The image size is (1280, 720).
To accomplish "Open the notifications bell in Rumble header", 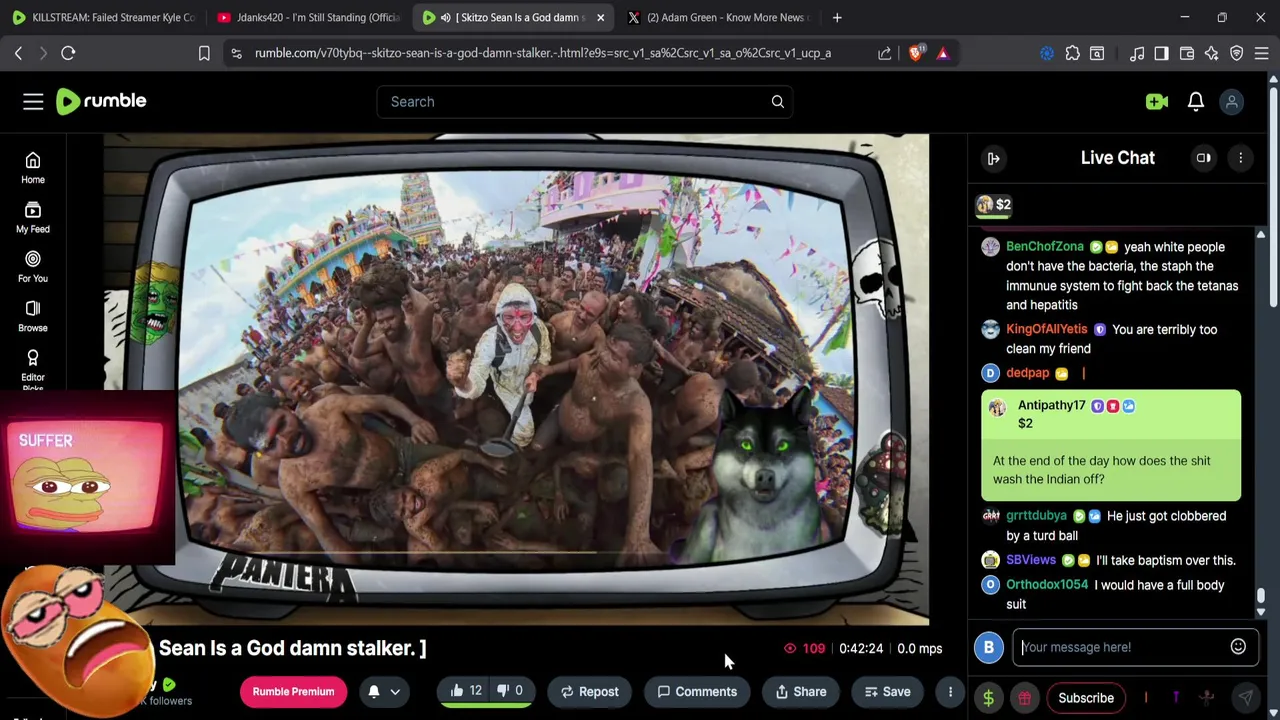I will 1195,101.
